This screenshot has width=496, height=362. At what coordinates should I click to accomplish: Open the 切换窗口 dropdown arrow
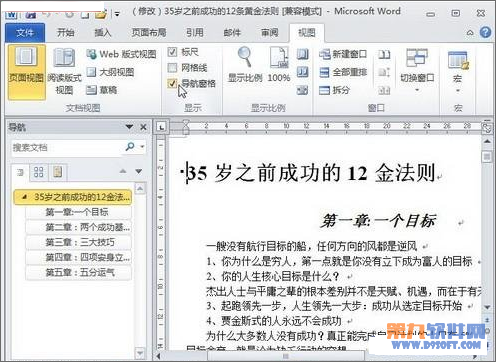coord(417,90)
